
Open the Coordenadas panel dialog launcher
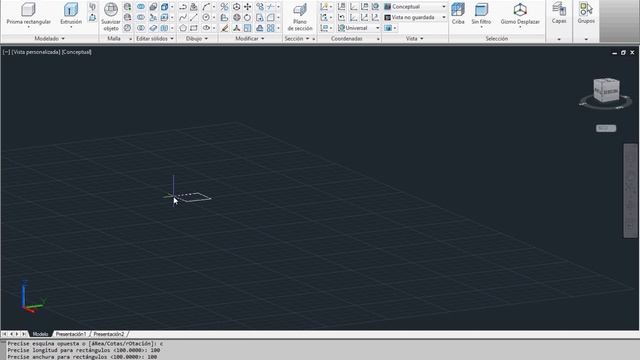[x=378, y=39]
